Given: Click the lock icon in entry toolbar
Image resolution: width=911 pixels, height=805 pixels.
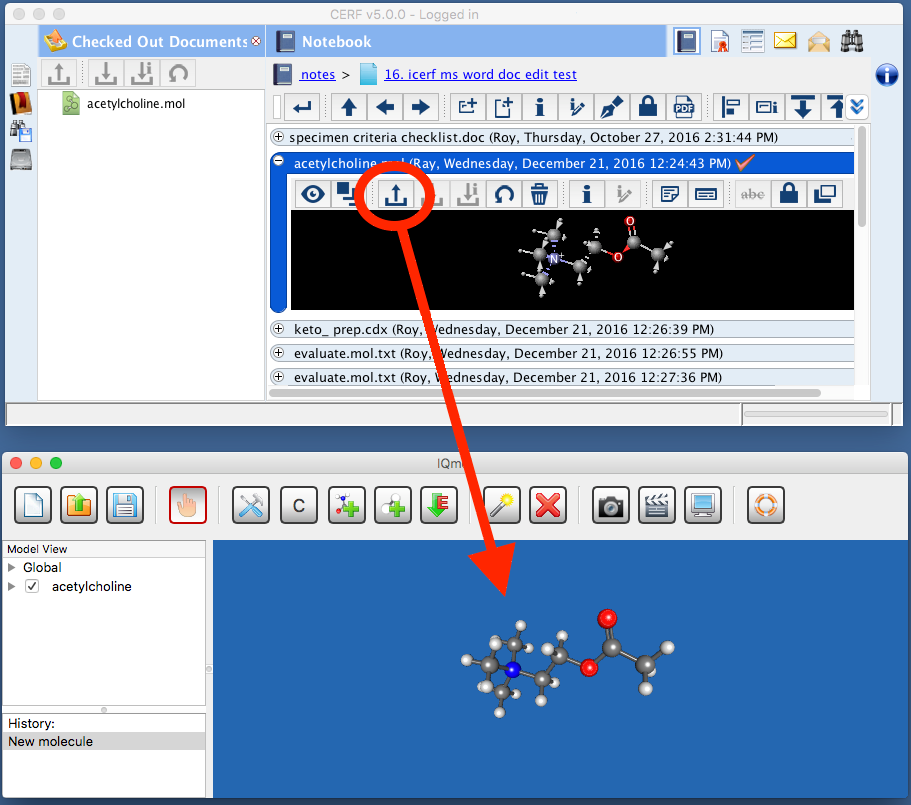Looking at the screenshot, I should click(x=788, y=194).
